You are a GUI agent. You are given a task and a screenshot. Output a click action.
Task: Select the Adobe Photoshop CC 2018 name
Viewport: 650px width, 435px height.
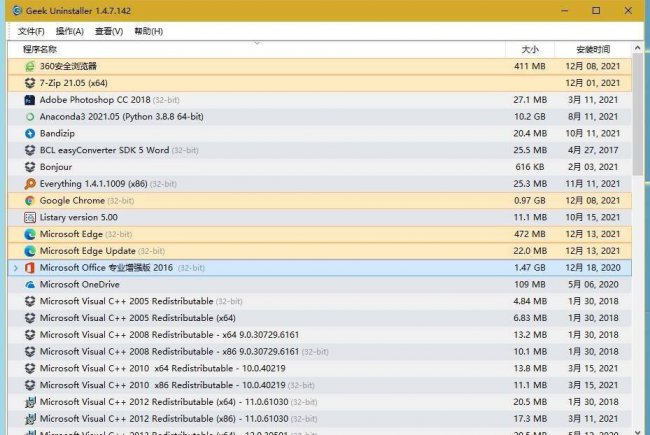(95, 100)
